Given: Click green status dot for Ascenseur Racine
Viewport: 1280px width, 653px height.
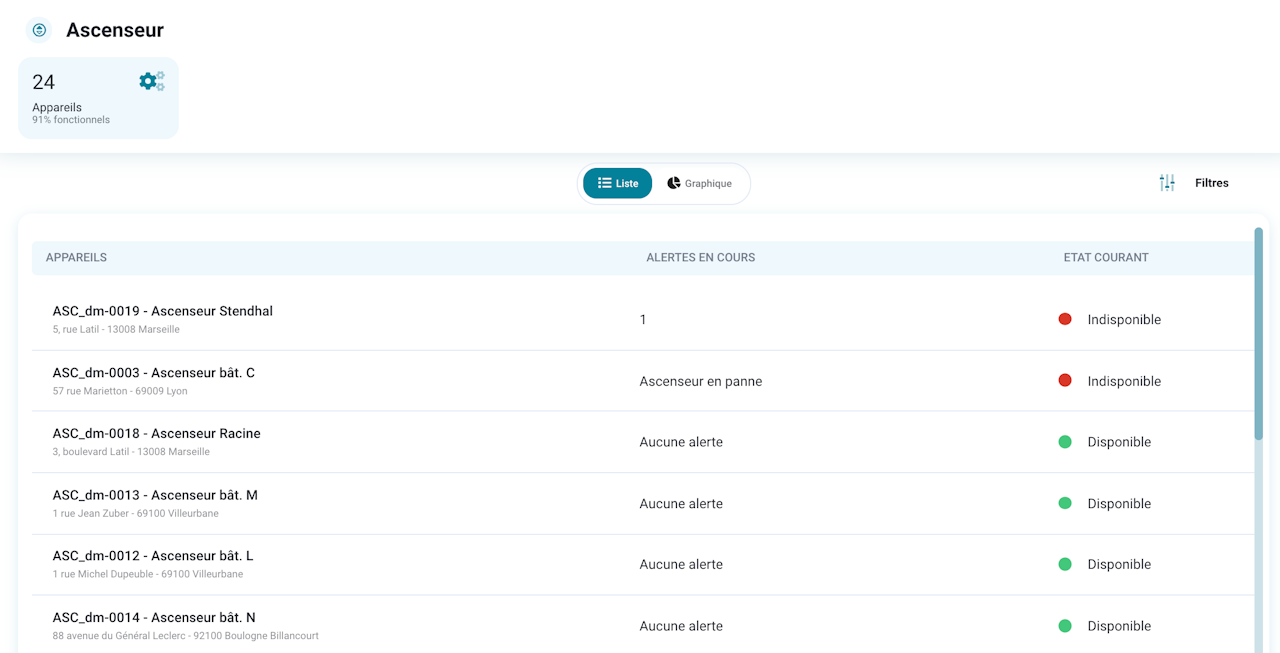Looking at the screenshot, I should (x=1065, y=442).
